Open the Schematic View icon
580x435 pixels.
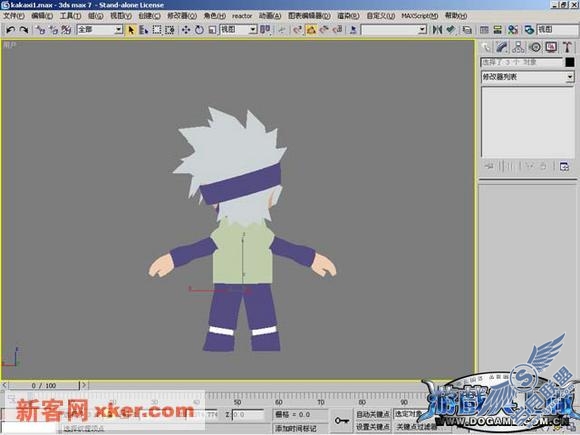click(498, 30)
